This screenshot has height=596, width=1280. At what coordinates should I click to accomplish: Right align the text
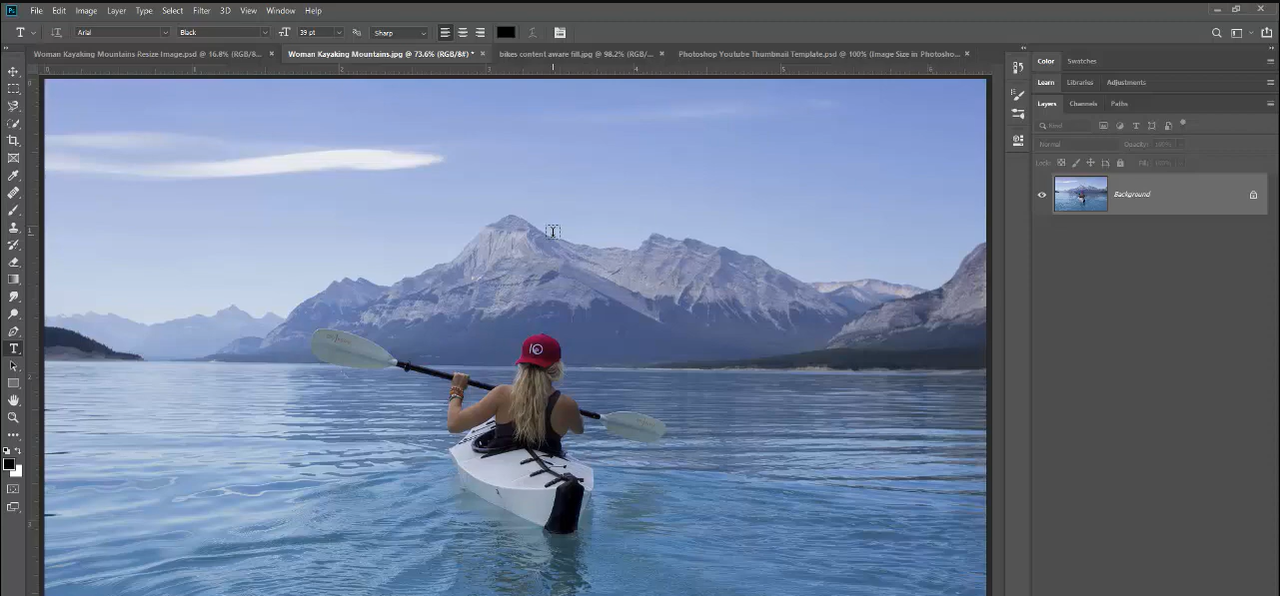[480, 33]
